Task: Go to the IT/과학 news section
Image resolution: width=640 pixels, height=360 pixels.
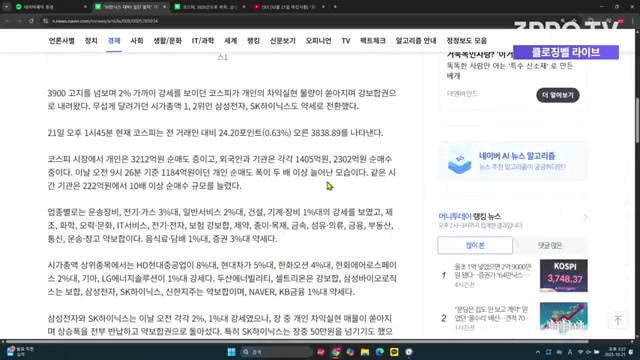Action: (x=203, y=40)
